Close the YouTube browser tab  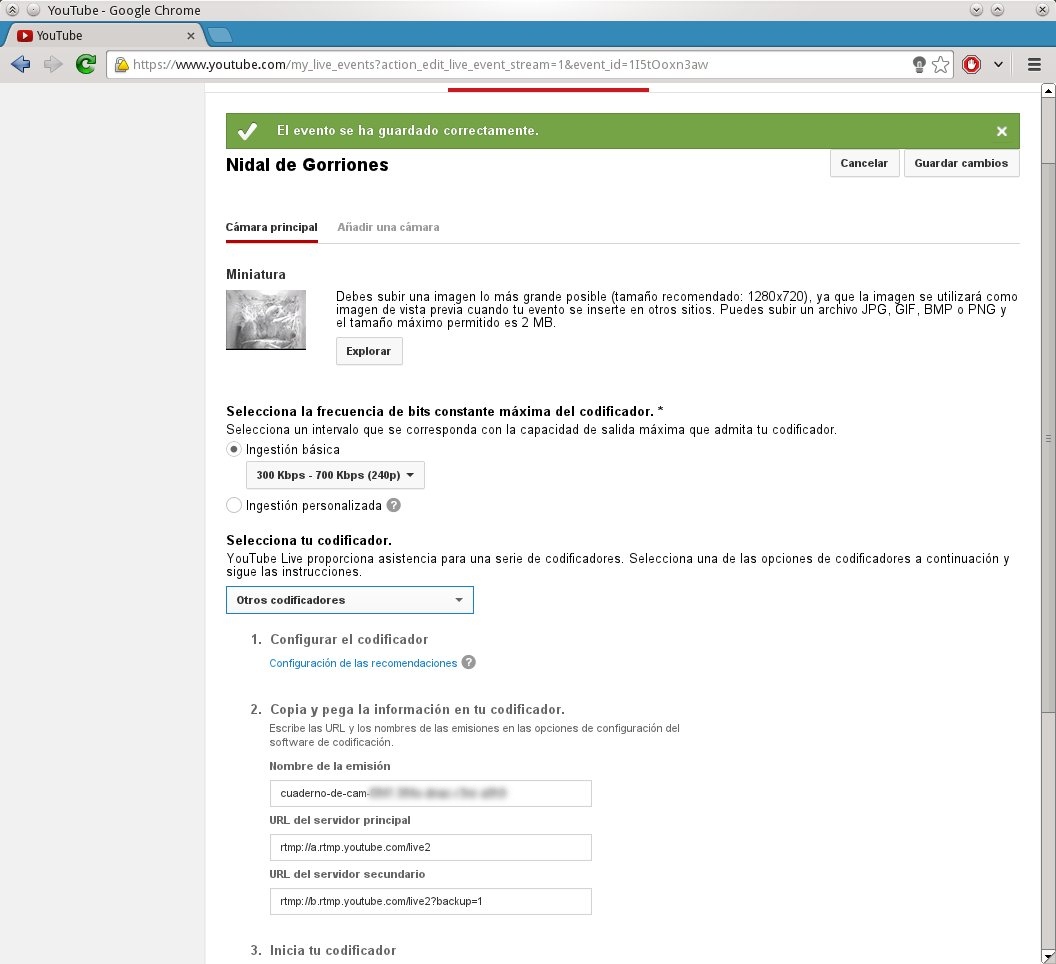191,36
